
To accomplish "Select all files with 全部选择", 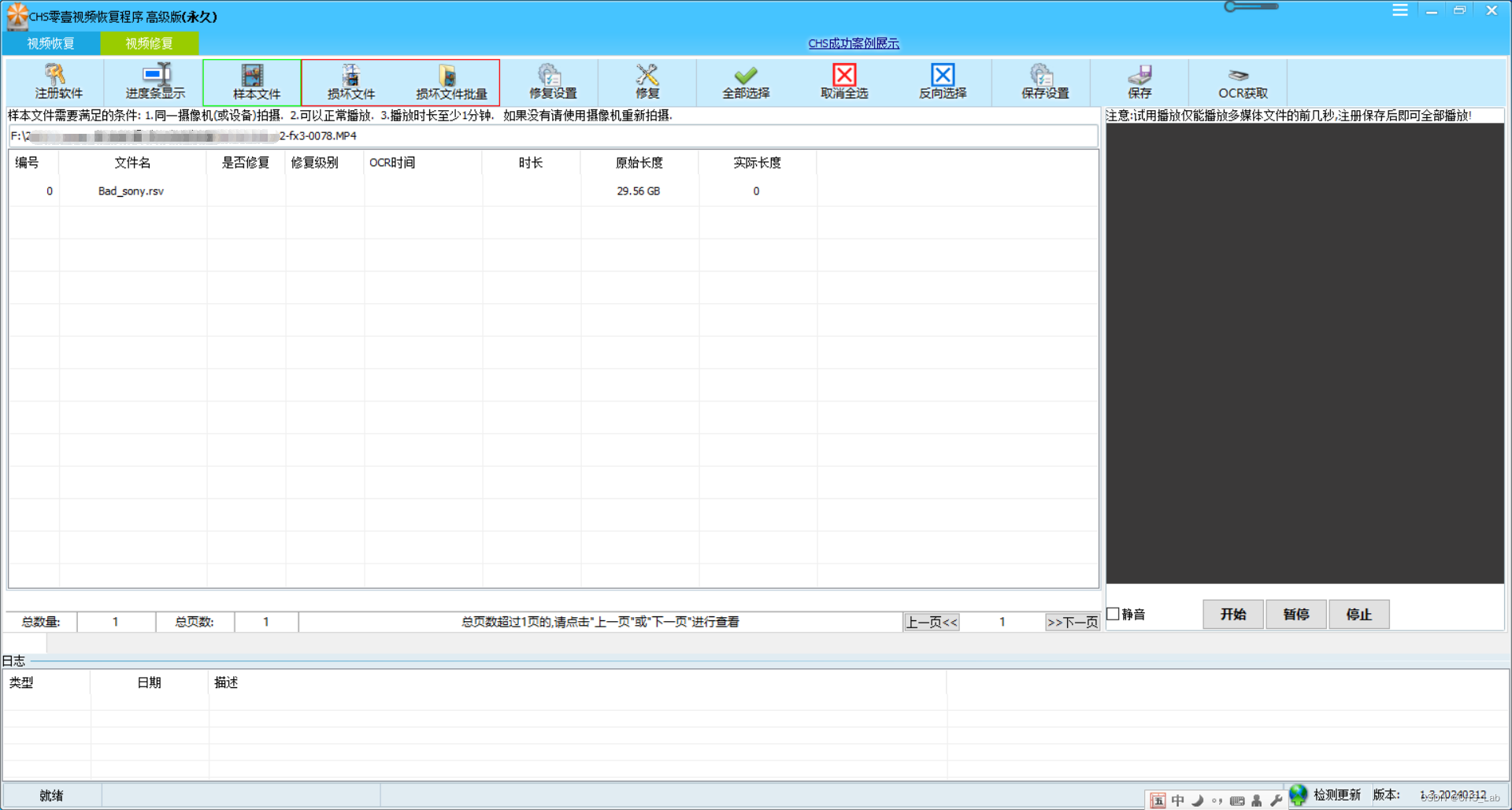I will coord(746,82).
